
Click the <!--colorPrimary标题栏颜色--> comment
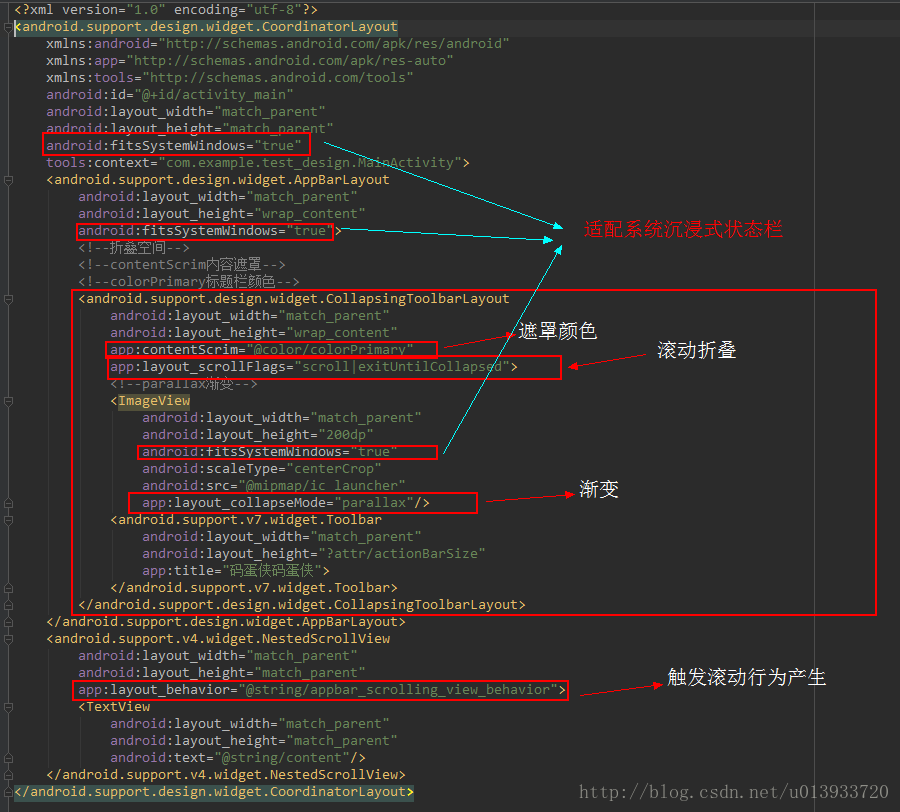click(x=189, y=282)
